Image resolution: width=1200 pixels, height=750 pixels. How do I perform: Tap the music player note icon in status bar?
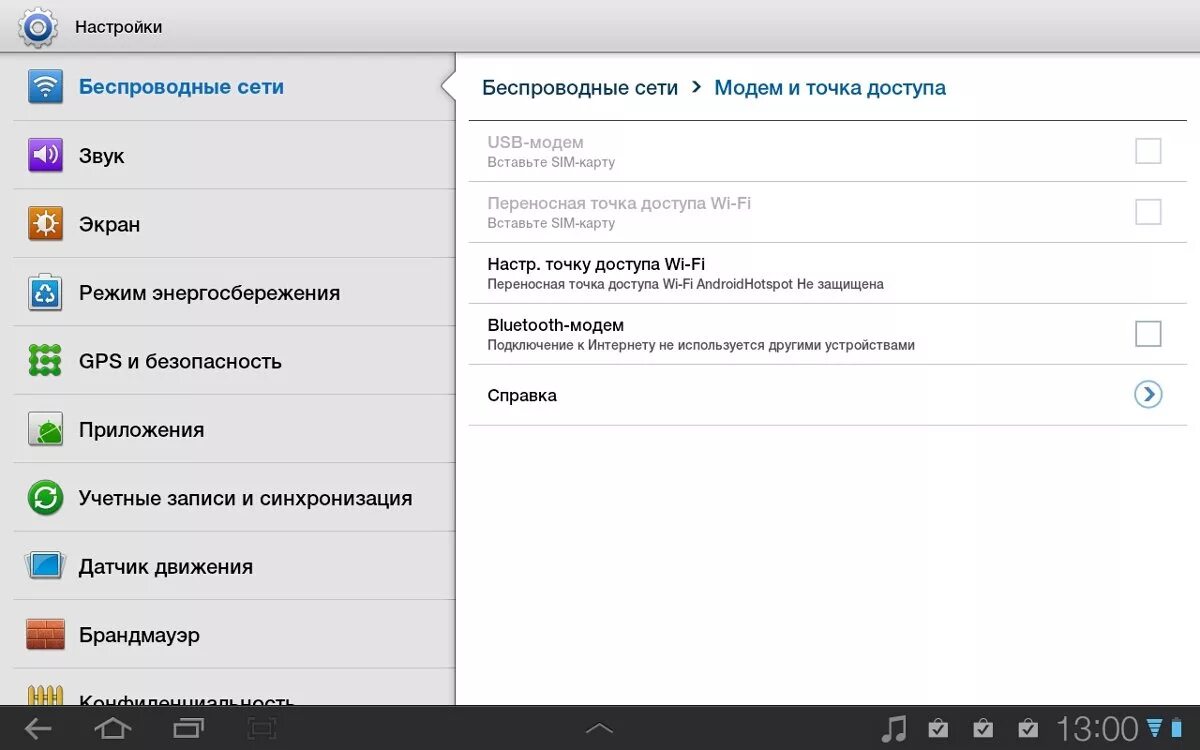coord(895,728)
